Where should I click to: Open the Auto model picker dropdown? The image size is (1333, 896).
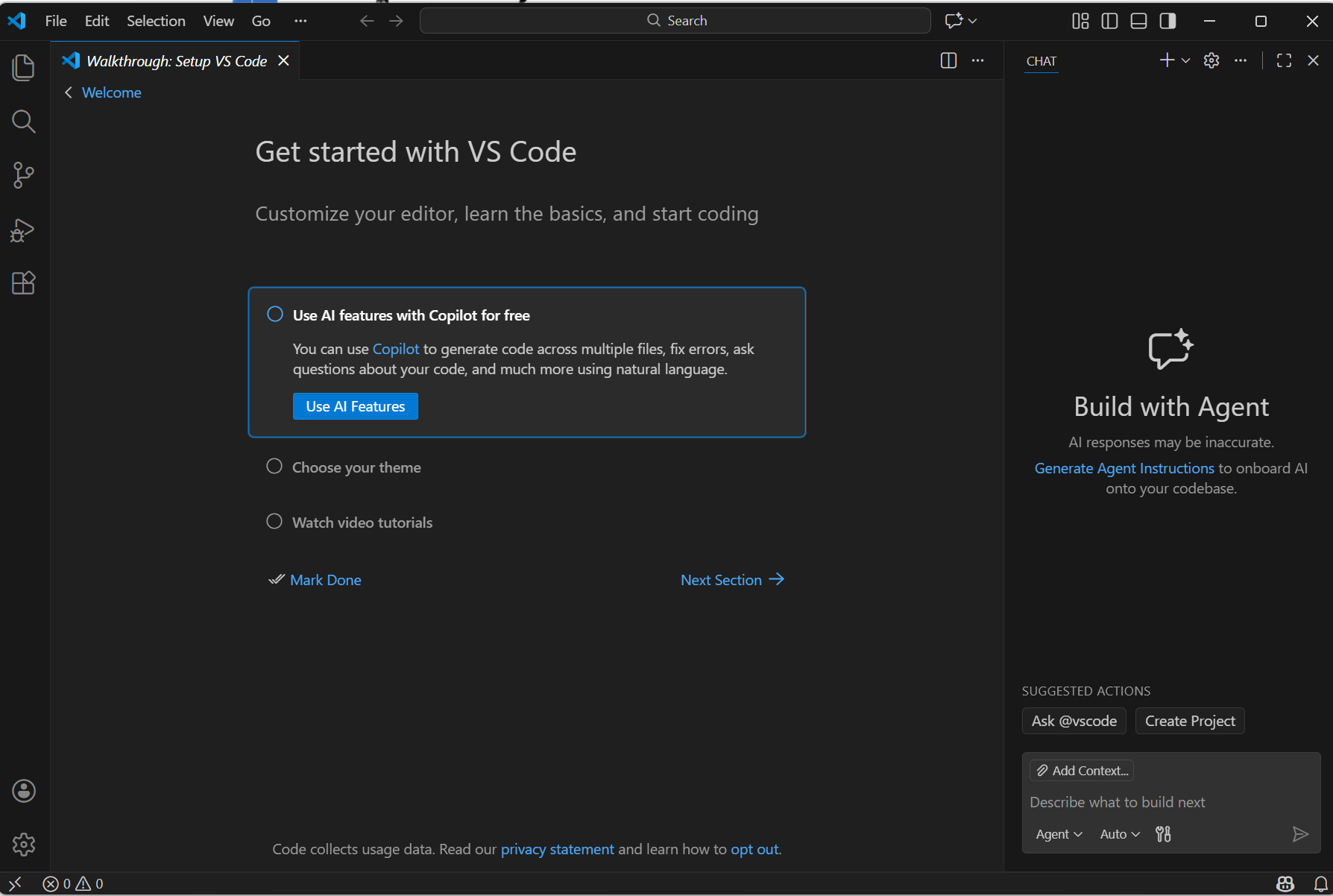pos(1120,834)
